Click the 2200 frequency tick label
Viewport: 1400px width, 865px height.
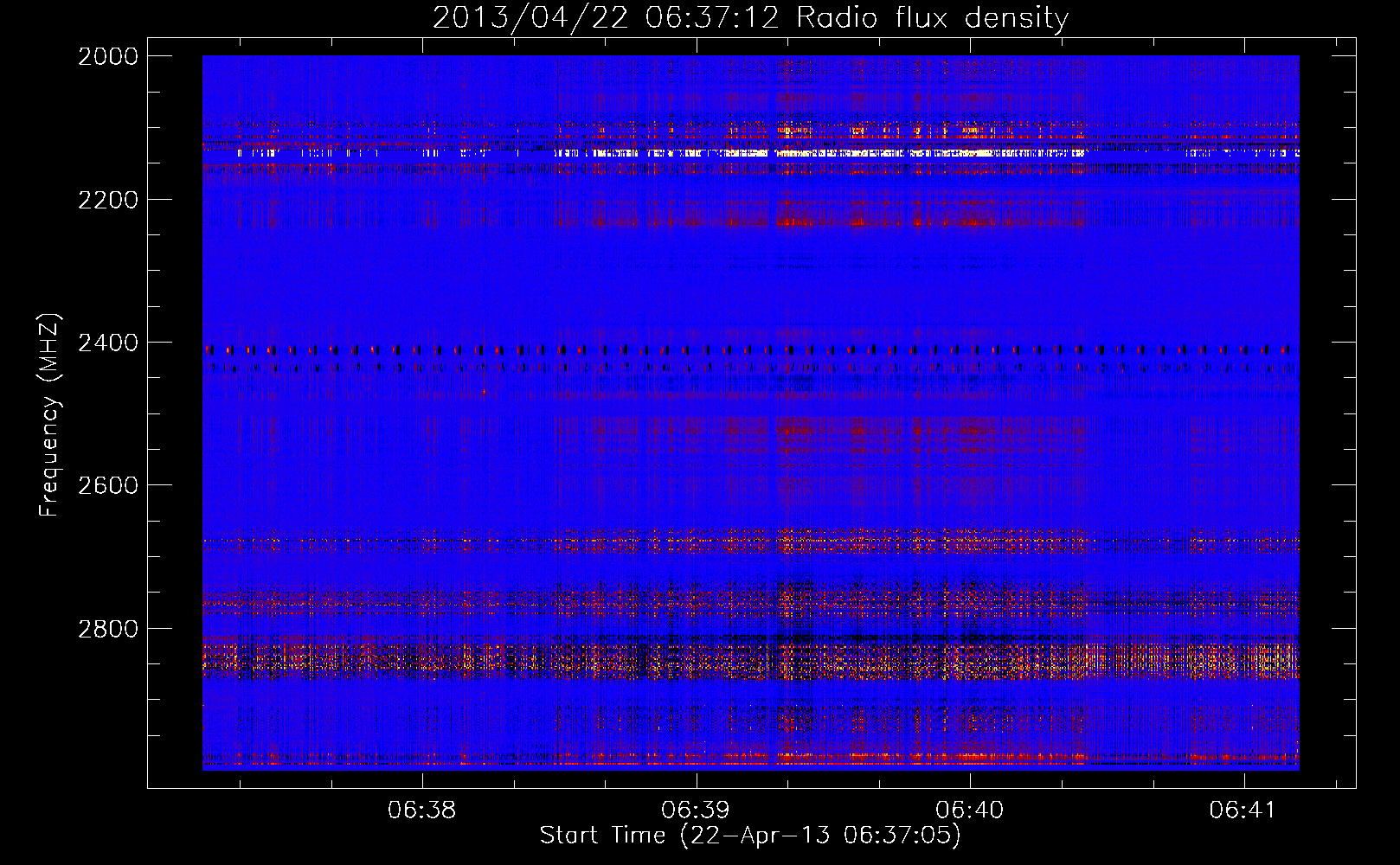click(x=108, y=200)
